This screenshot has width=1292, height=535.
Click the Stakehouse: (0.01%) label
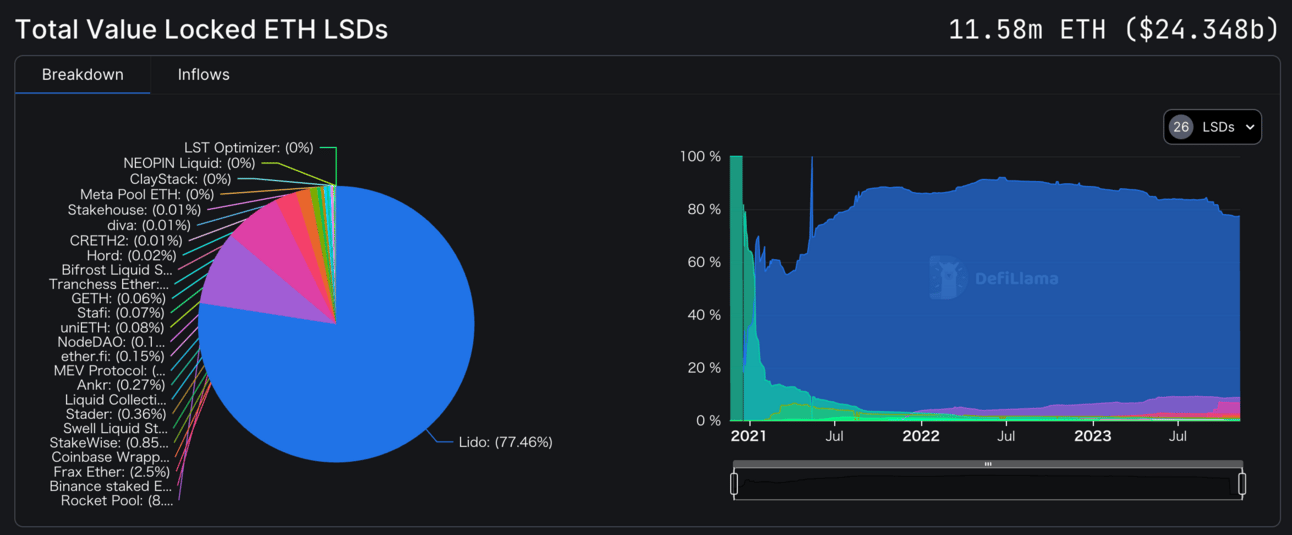pyautogui.click(x=134, y=210)
